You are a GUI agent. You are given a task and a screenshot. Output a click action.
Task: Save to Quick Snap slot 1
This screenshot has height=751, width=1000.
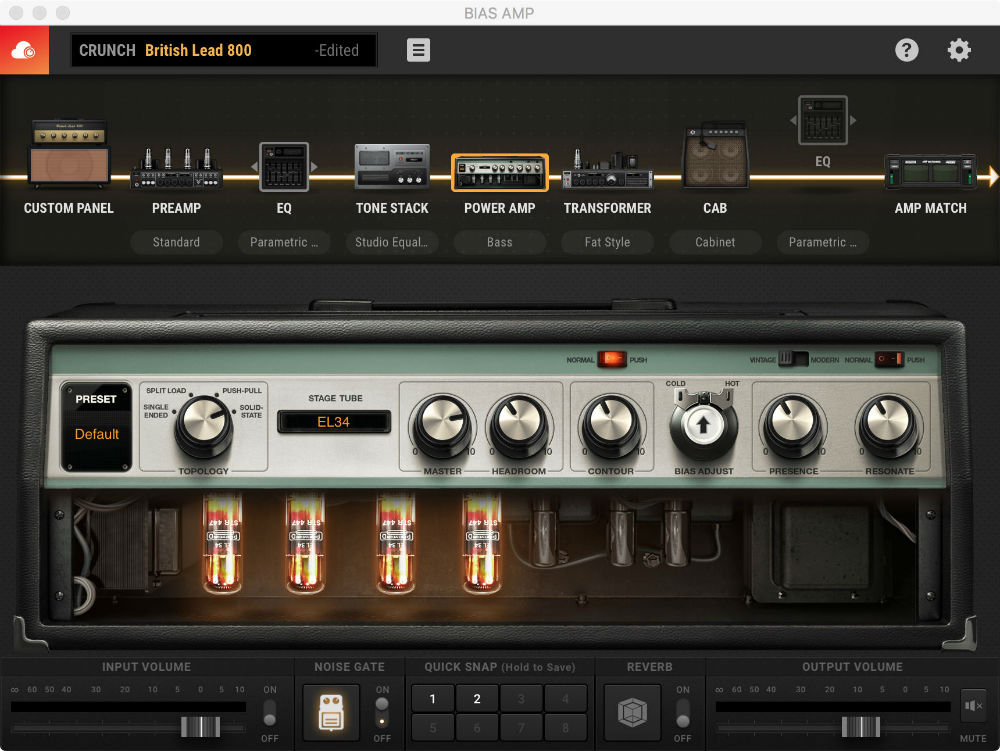pos(432,698)
